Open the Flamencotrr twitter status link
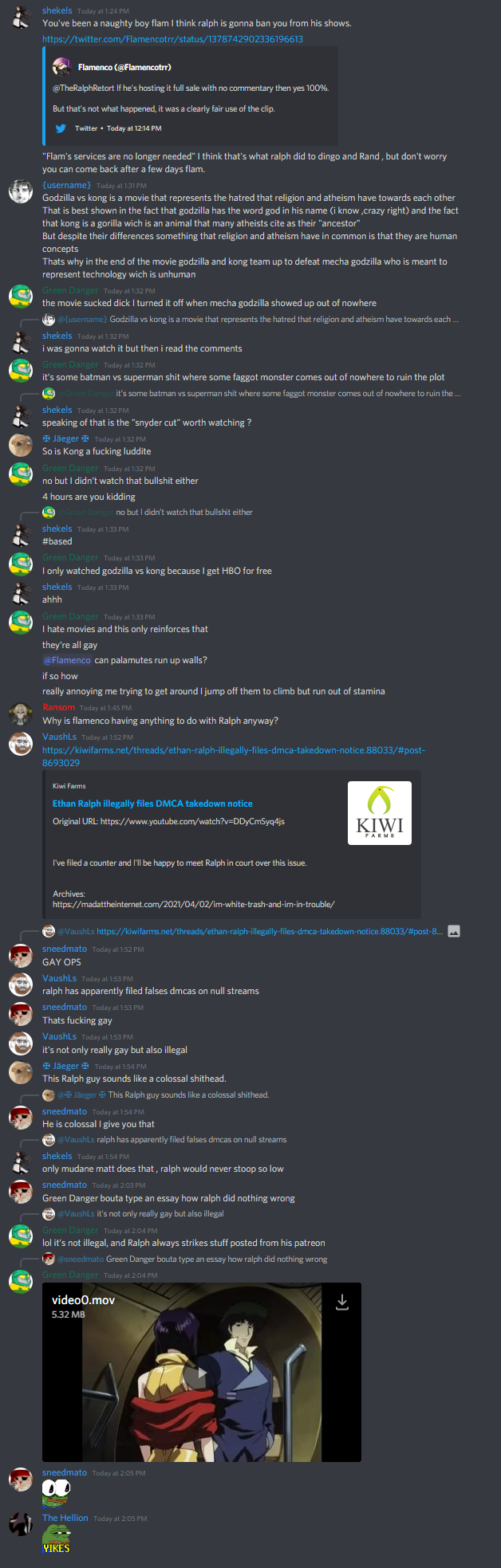The image size is (501, 1568). [172, 39]
